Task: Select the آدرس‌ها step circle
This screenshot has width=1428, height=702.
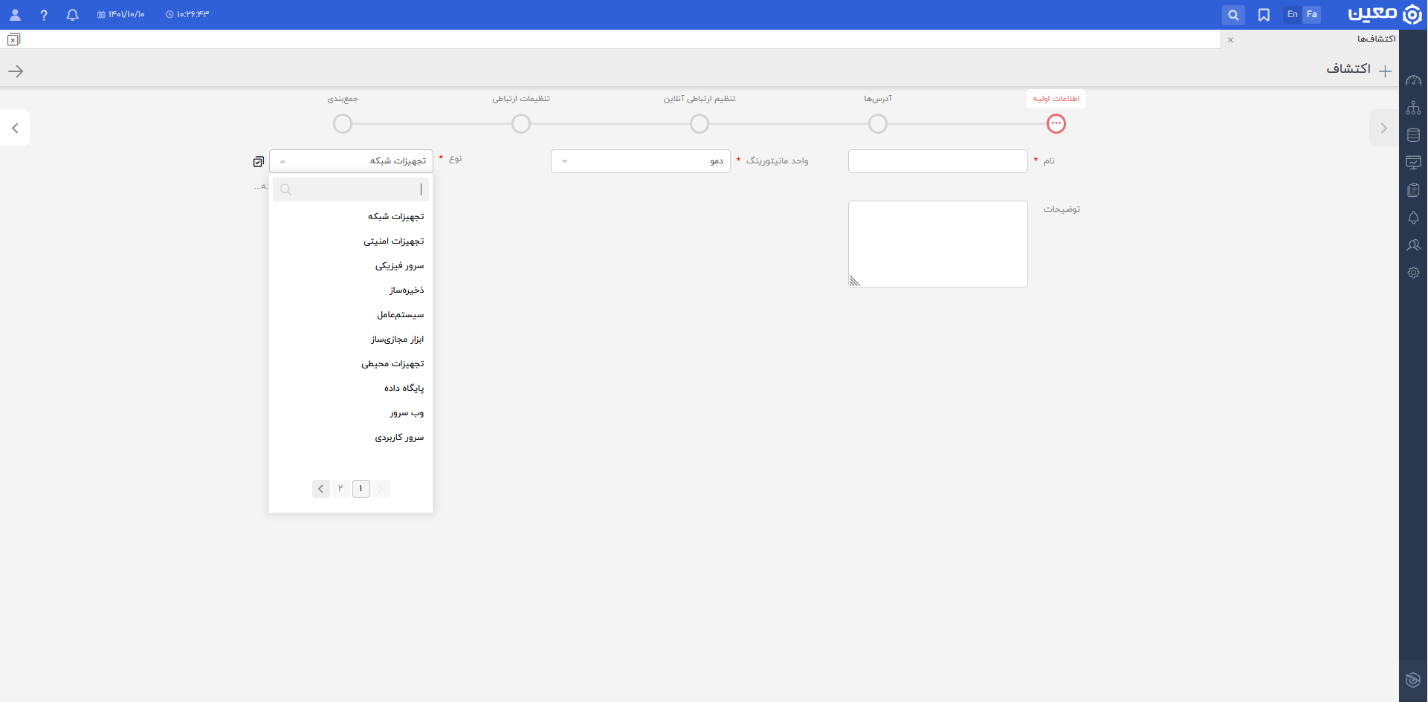Action: click(878, 124)
